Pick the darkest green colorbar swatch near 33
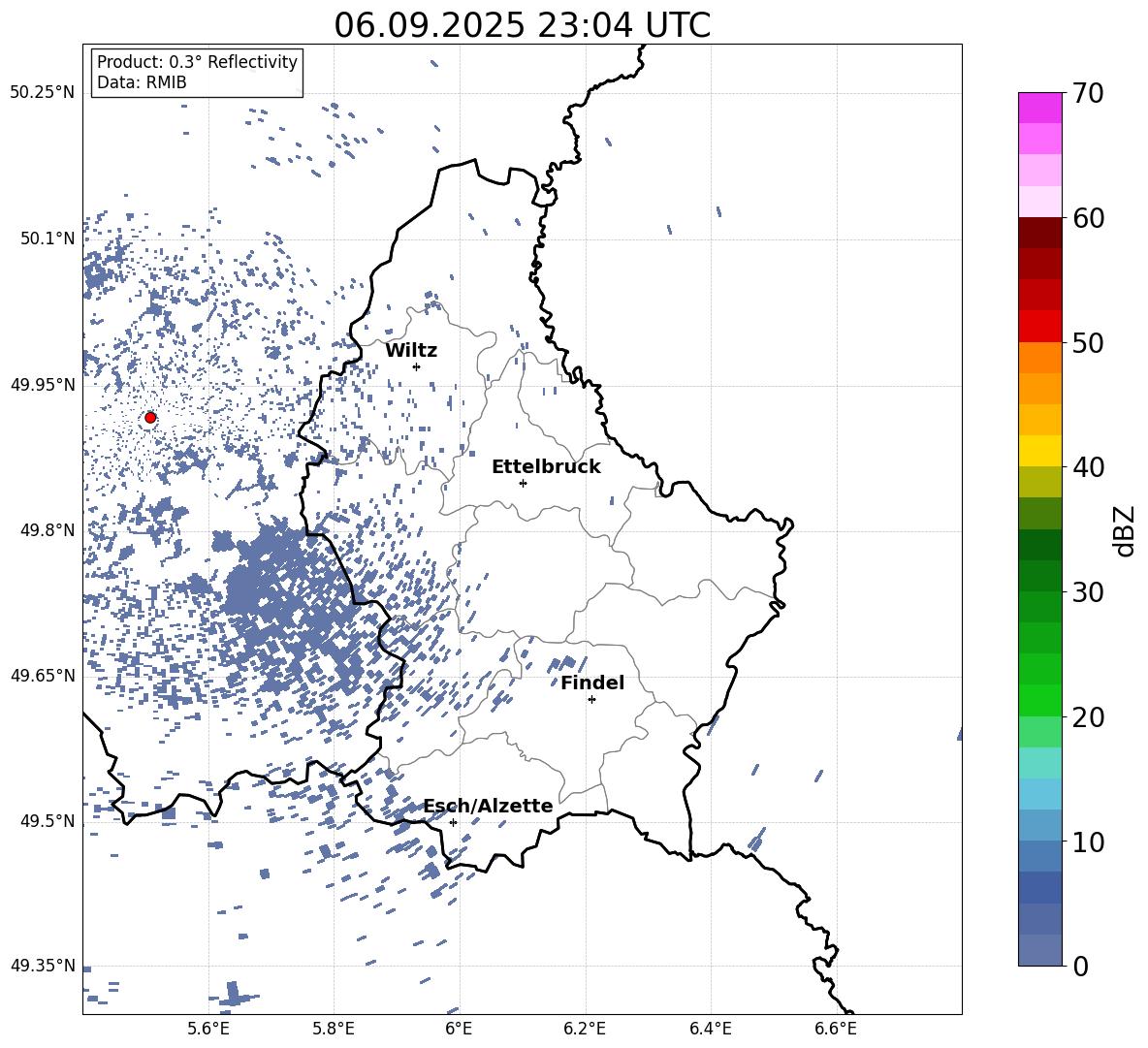 pyautogui.click(x=1040, y=545)
